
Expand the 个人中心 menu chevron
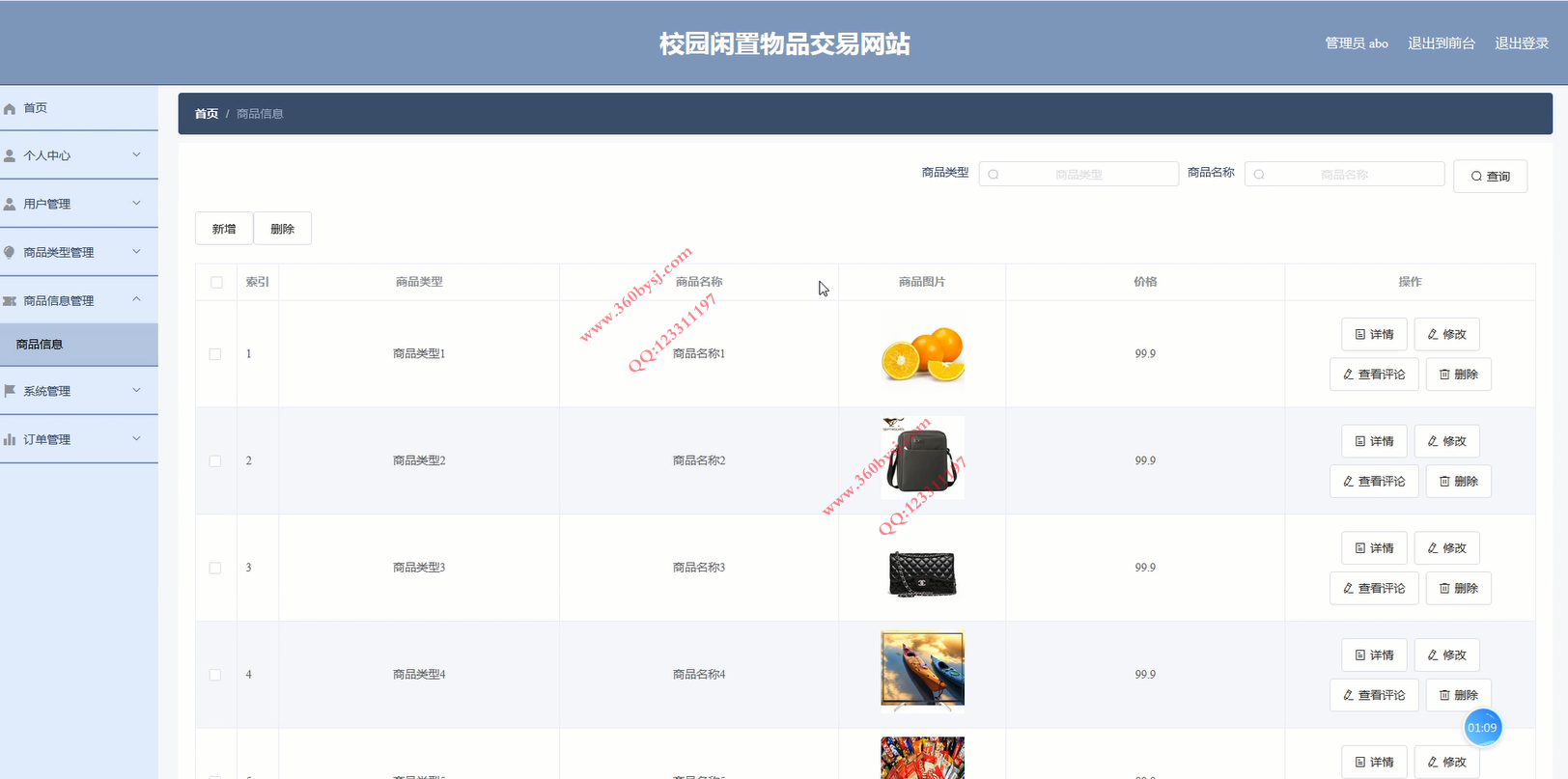136,154
